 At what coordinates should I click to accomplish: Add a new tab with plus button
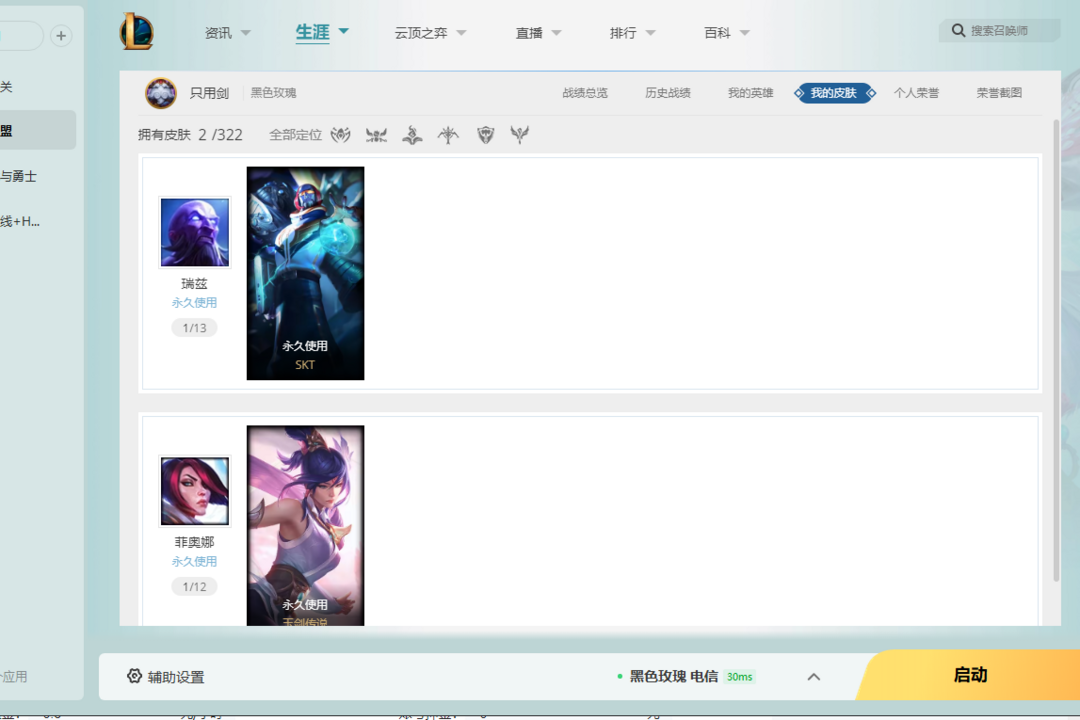[61, 36]
